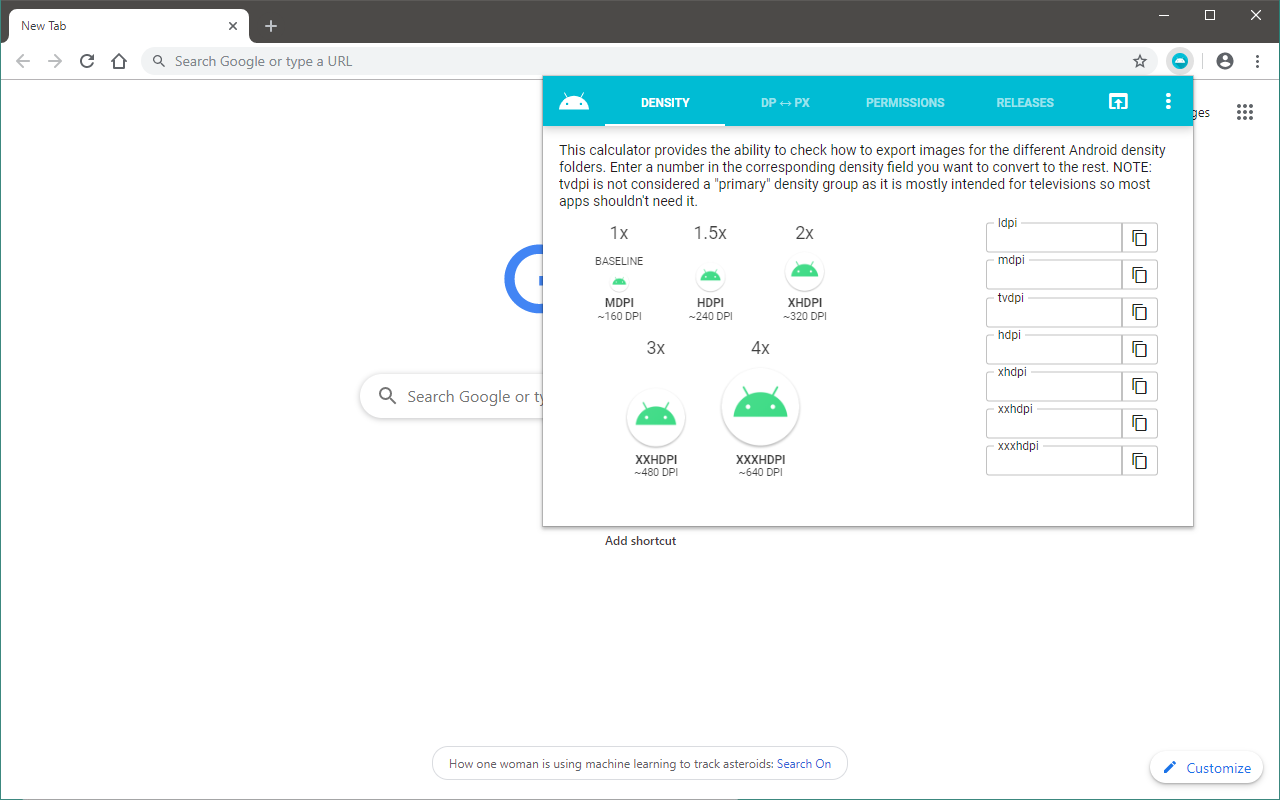Open the Chrome profile avatar menu
Viewport: 1280px width, 800px height.
(x=1225, y=61)
